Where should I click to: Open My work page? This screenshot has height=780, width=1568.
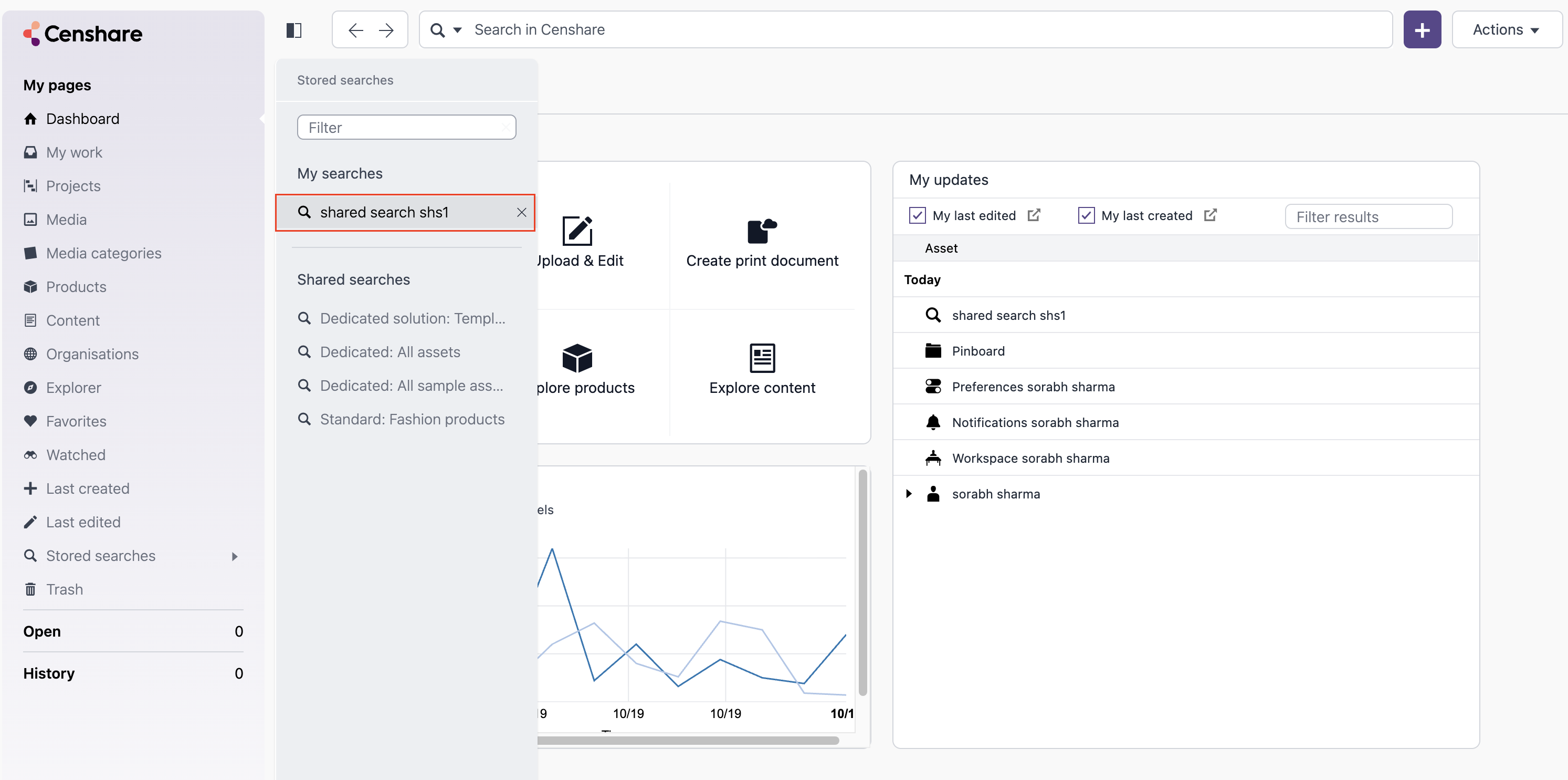click(73, 152)
